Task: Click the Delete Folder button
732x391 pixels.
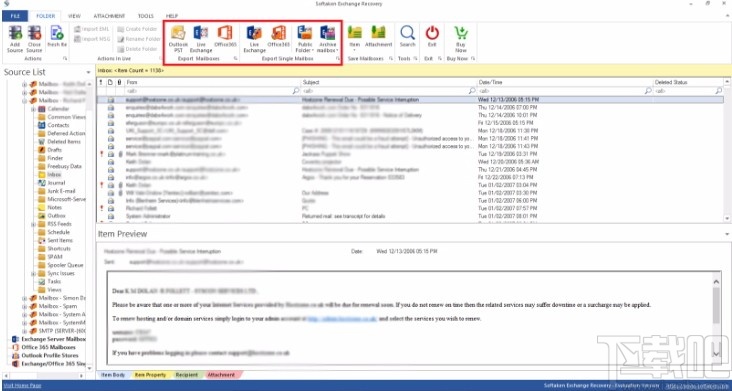Action: 137,49
